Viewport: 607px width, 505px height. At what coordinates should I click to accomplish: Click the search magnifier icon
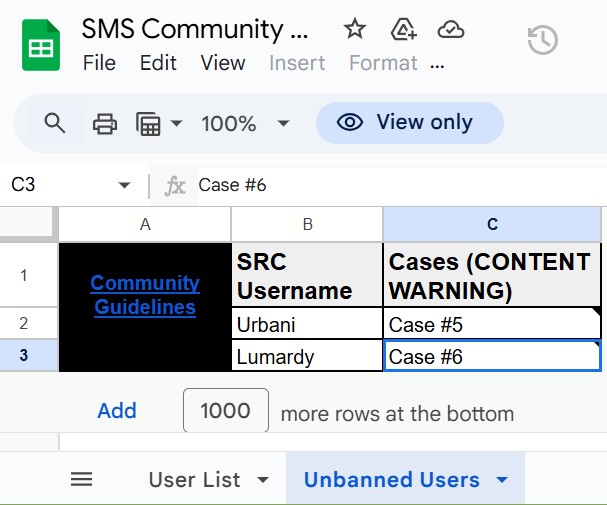click(55, 123)
